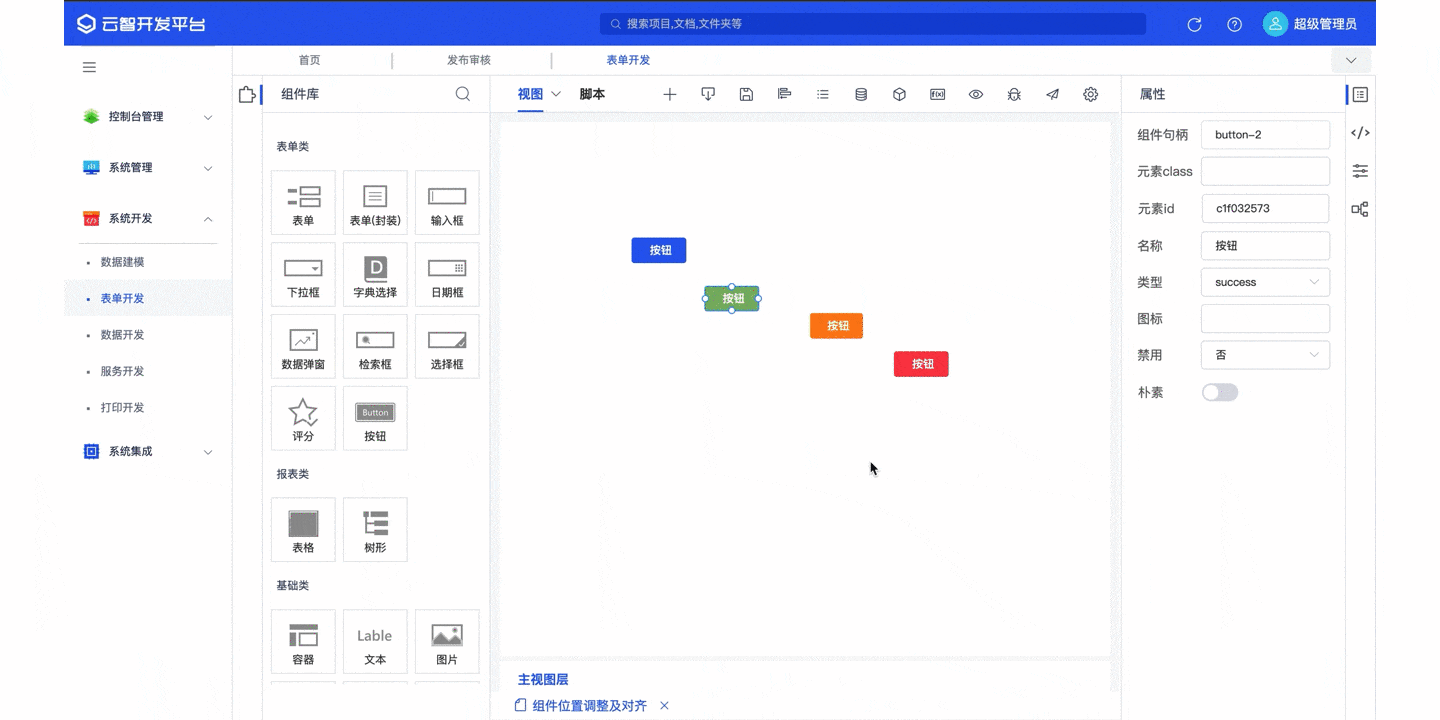Click the paper plane publish icon
Viewport: 1440px width, 720px height.
click(1052, 94)
